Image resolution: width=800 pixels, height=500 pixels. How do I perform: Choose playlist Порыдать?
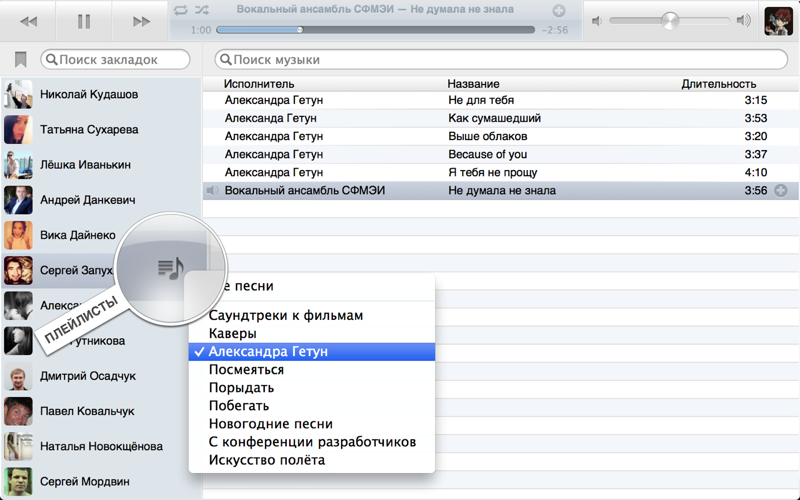click(x=312, y=388)
